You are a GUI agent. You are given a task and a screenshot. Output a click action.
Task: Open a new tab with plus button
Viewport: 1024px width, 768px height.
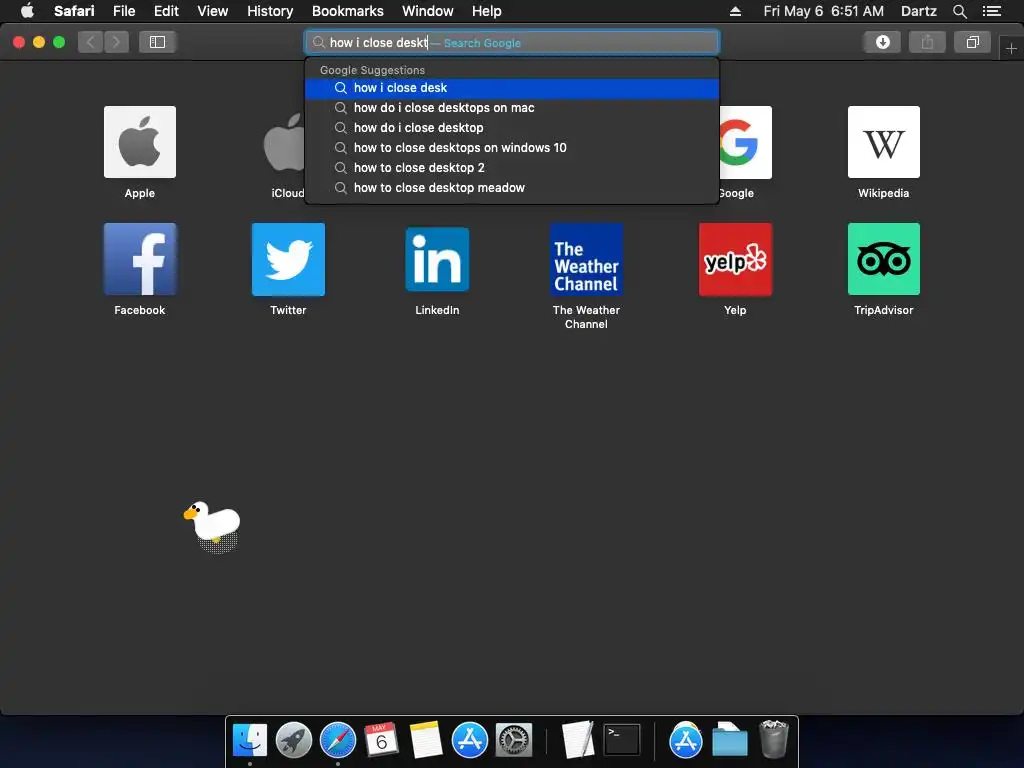point(1011,49)
